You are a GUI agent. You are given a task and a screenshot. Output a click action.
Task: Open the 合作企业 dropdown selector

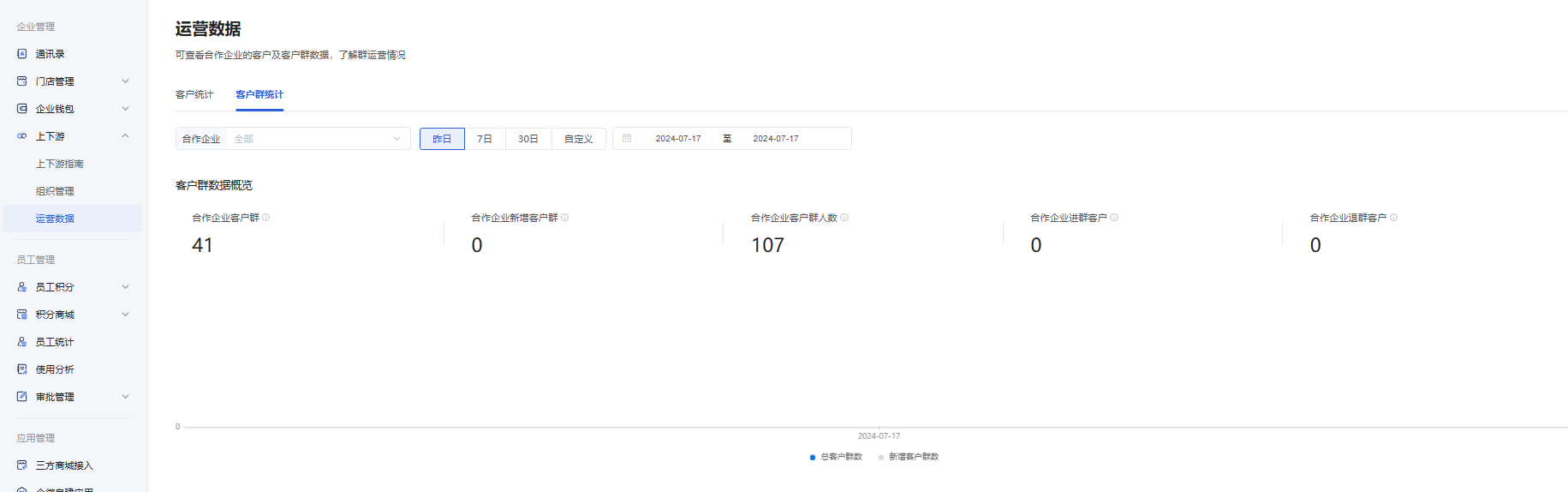(x=293, y=139)
